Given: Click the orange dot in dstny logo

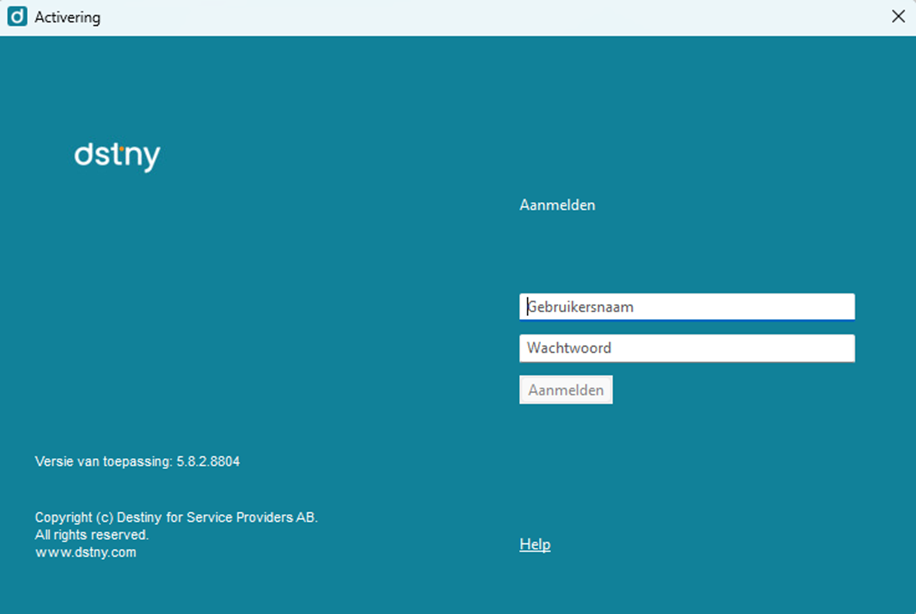Looking at the screenshot, I should (x=120, y=148).
